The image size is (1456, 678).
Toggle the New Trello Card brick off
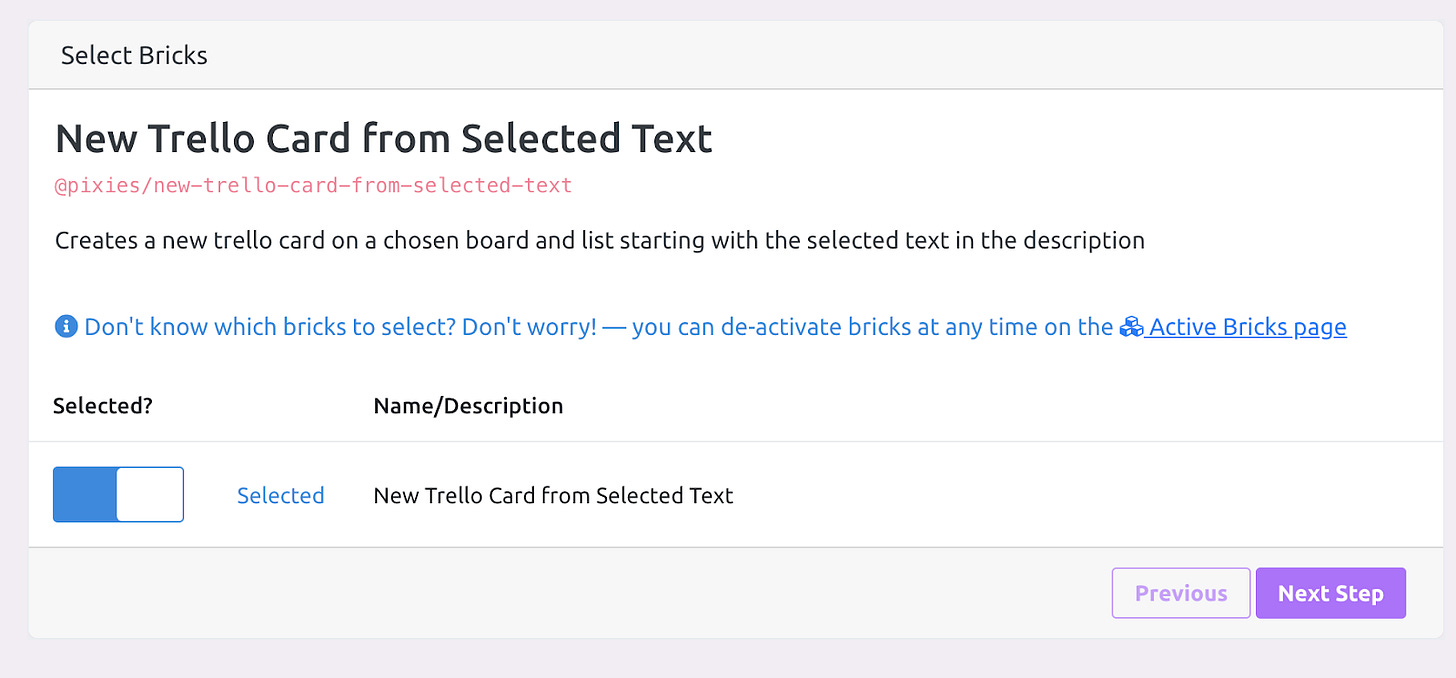[118, 494]
